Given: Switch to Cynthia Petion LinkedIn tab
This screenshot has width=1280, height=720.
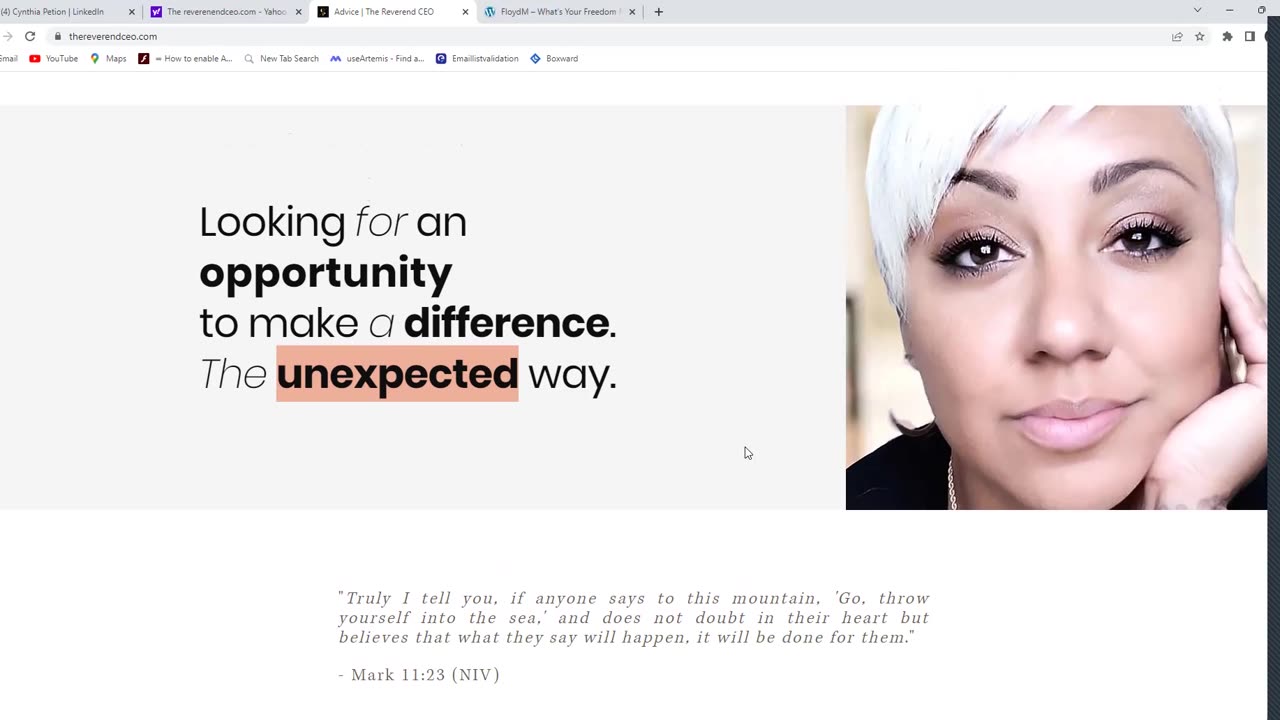Looking at the screenshot, I should (60, 12).
